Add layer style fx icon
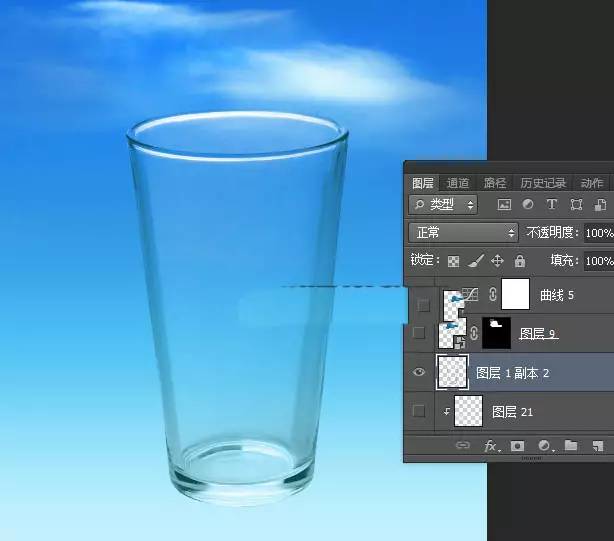Viewport: 614px width, 541px height. [491, 446]
